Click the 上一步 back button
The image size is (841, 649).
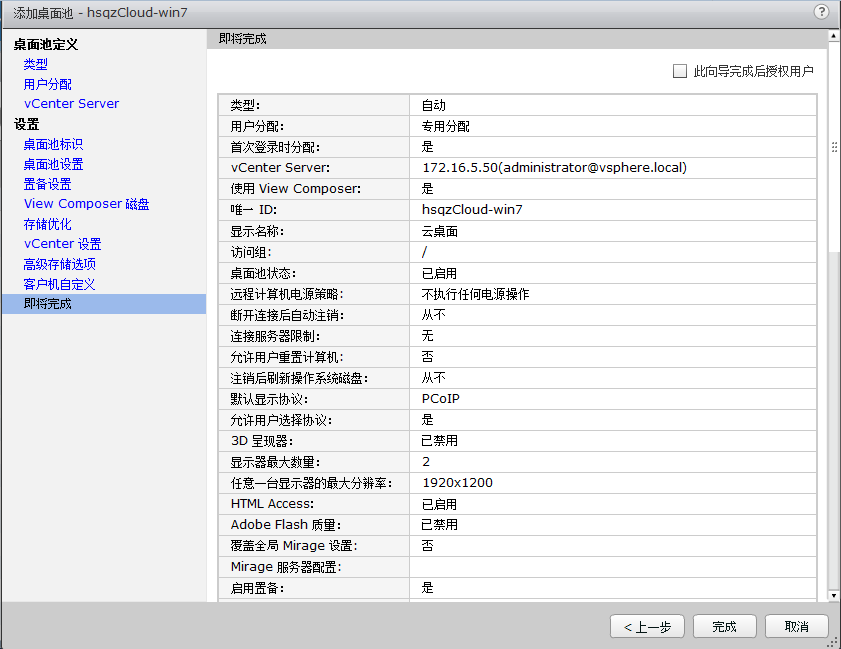coord(647,626)
